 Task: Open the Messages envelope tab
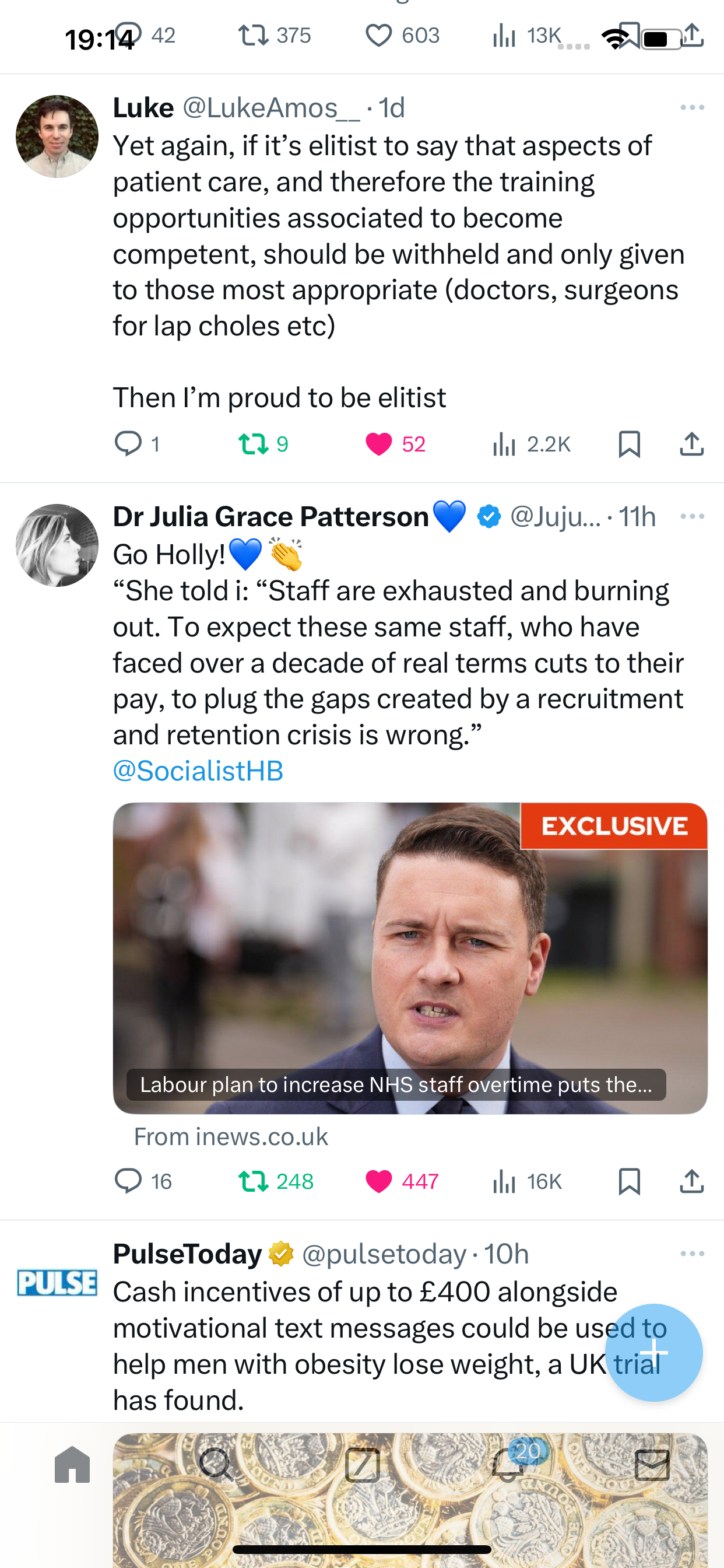pyautogui.click(x=652, y=1465)
